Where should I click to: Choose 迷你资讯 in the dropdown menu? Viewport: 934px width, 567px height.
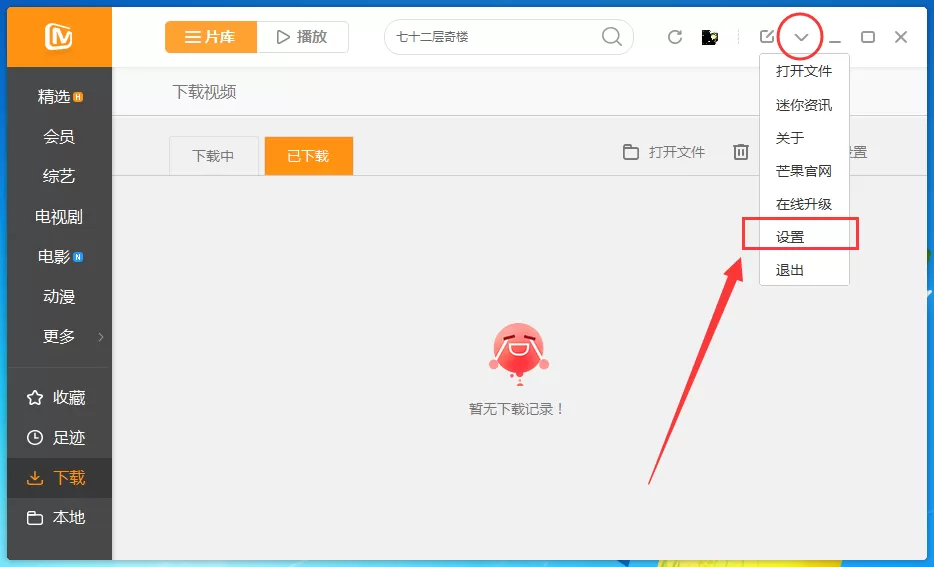coord(804,105)
